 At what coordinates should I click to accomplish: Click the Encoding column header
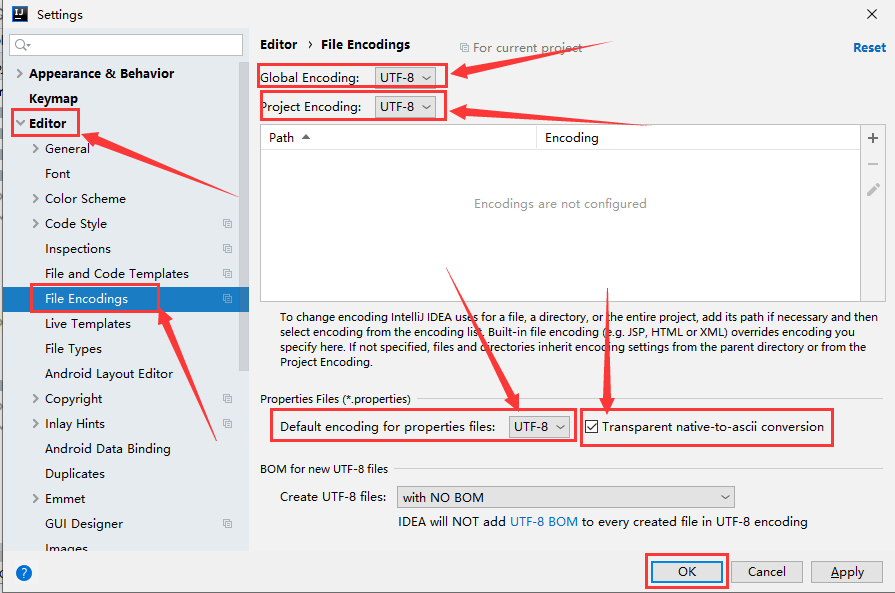698,138
